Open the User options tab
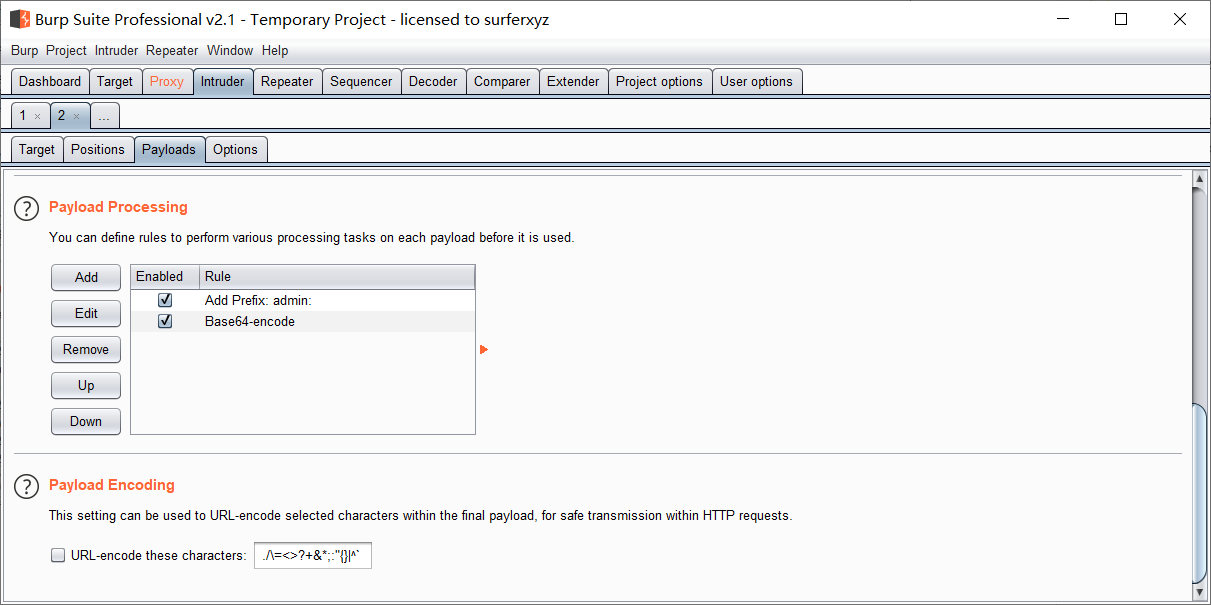 coord(756,82)
